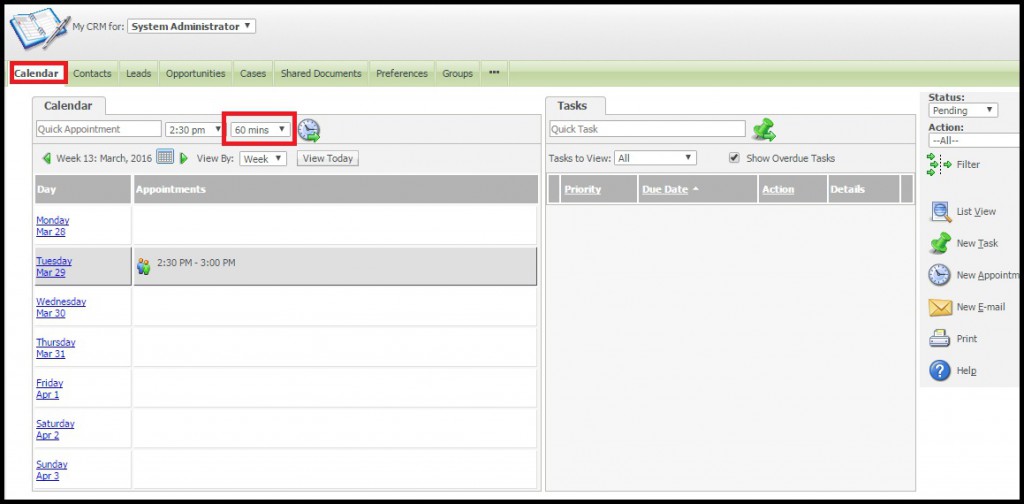Click the View Today button
1024x504 pixels.
tap(327, 158)
